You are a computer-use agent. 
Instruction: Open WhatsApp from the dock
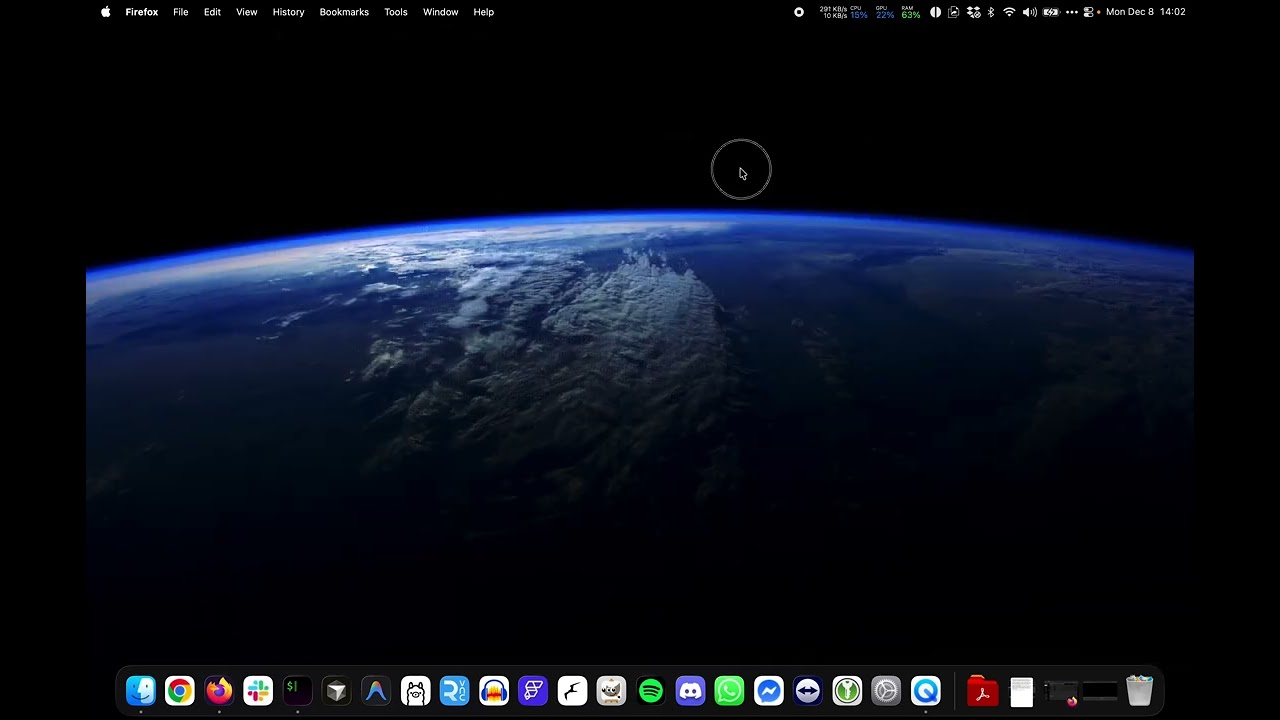(729, 690)
